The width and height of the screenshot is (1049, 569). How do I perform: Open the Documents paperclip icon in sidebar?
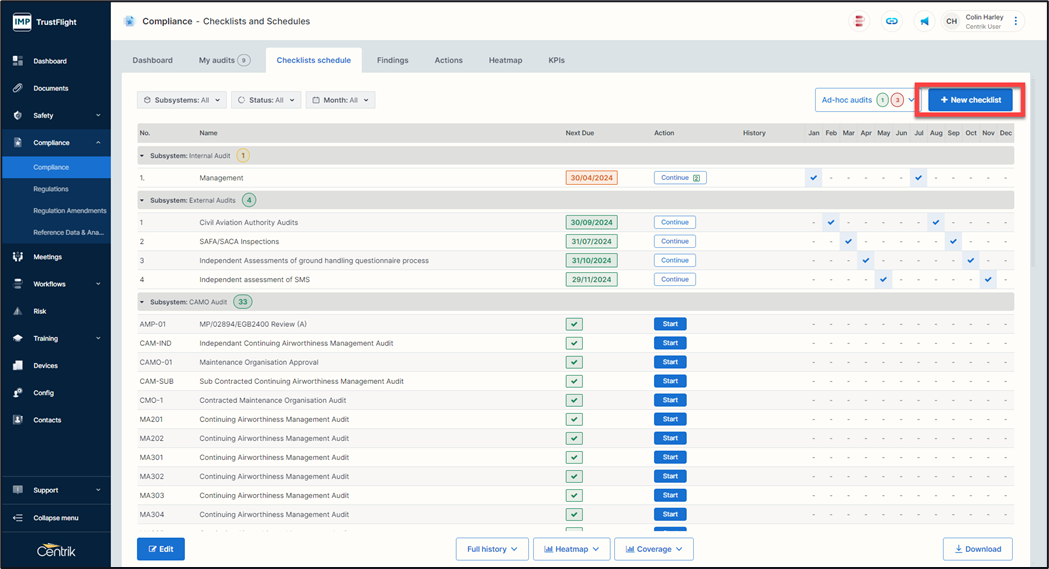(x=18, y=88)
